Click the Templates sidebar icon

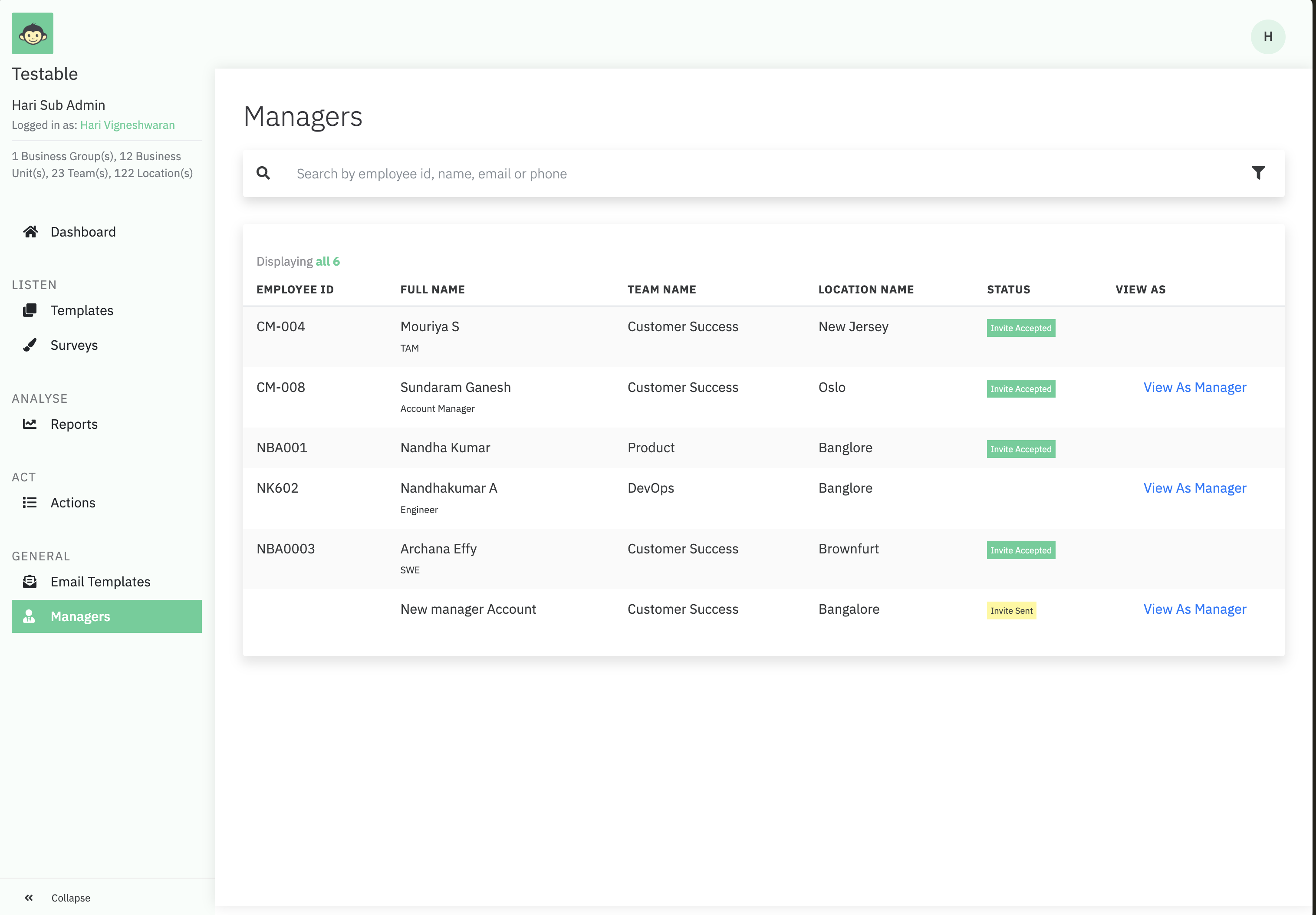(30, 310)
